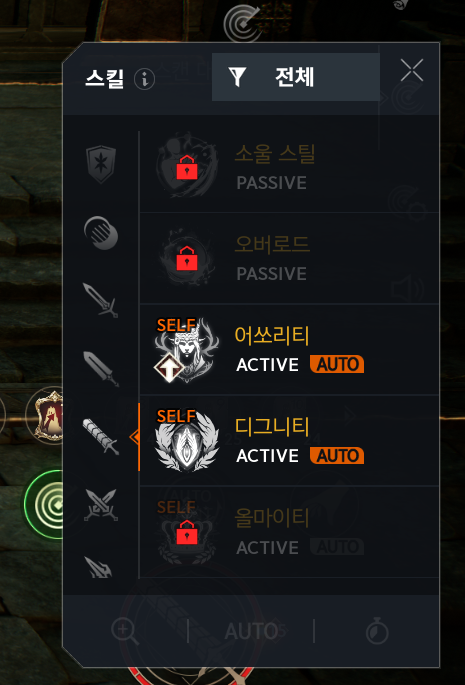Toggle AUTO badge on 어쏘리티 skill
This screenshot has width=465, height=685.
click(x=337, y=364)
